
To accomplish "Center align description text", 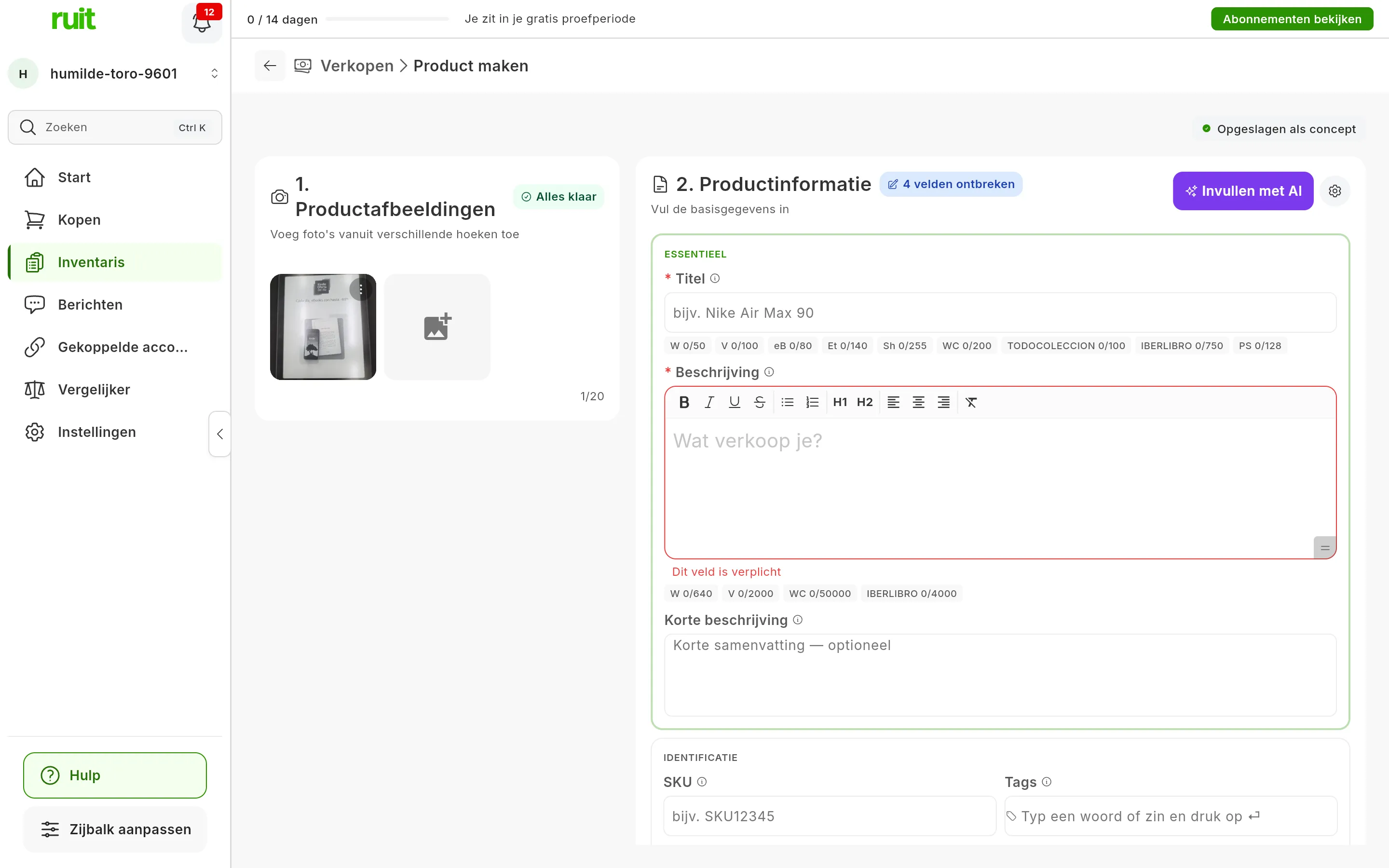I will pyautogui.click(x=918, y=403).
